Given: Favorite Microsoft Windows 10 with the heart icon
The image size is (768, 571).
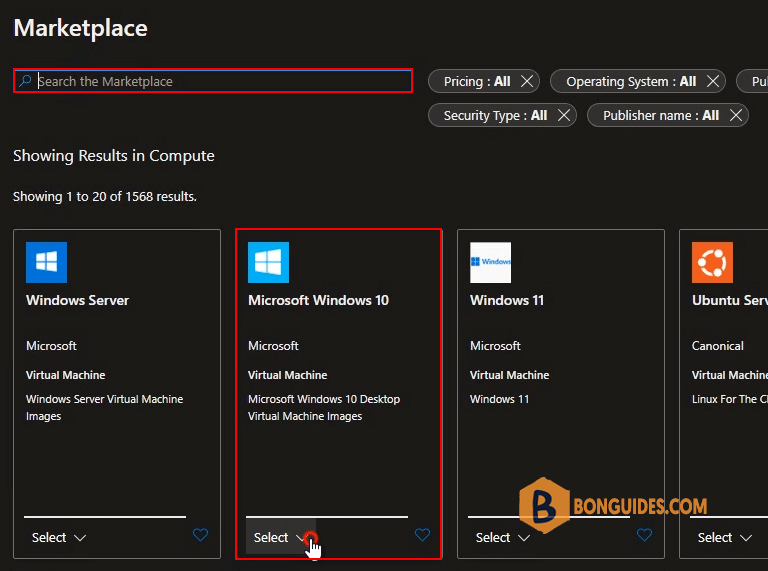Looking at the screenshot, I should (422, 535).
